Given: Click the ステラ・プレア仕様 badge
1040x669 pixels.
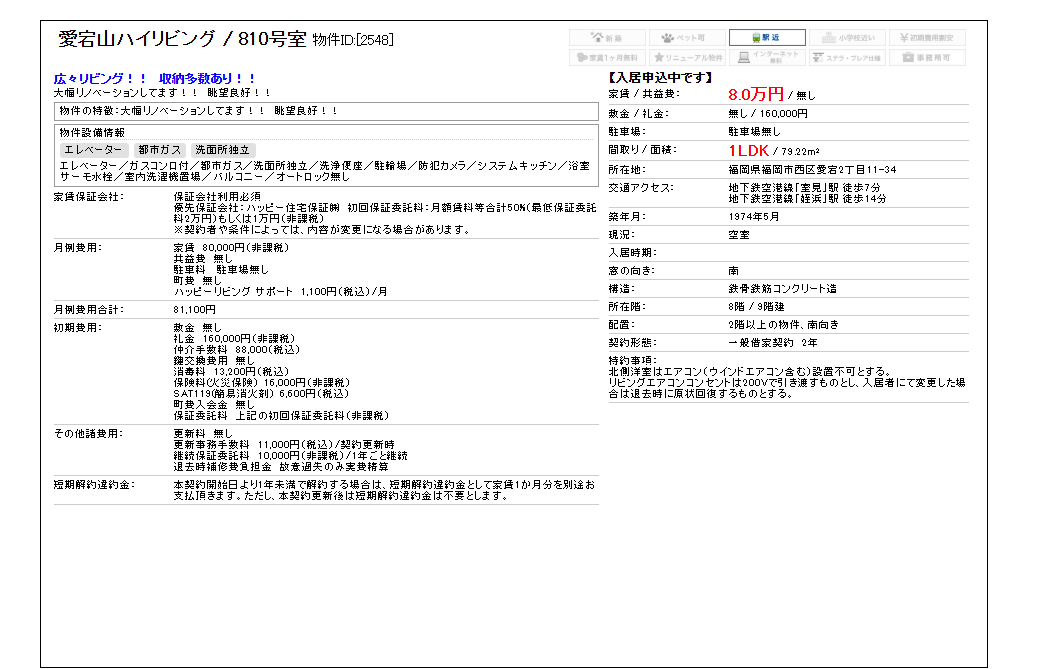Looking at the screenshot, I should 847,58.
